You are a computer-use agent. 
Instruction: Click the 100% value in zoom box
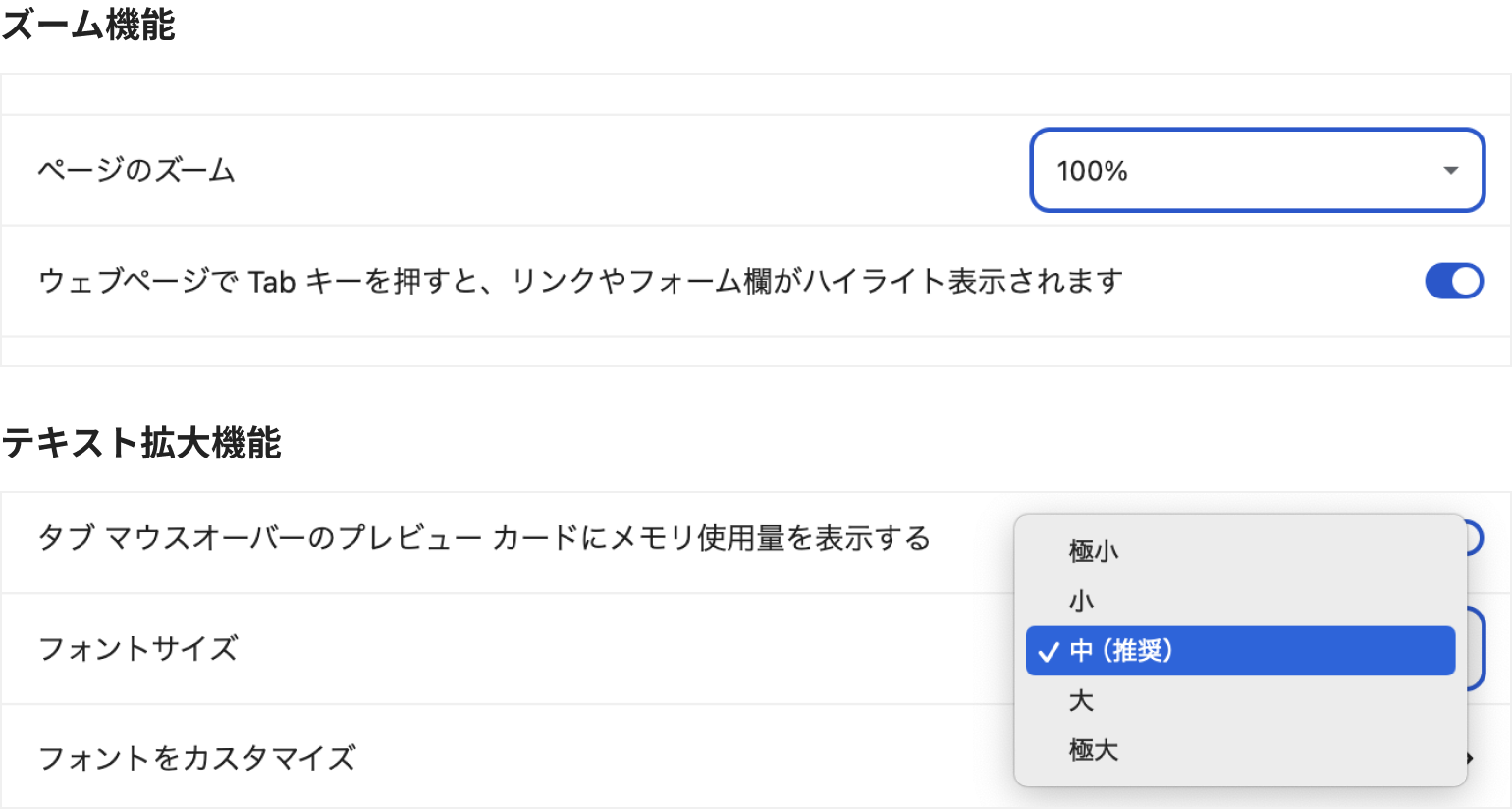coord(1092,171)
